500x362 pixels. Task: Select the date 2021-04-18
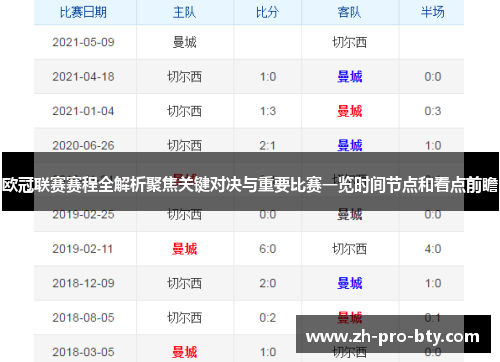click(83, 77)
